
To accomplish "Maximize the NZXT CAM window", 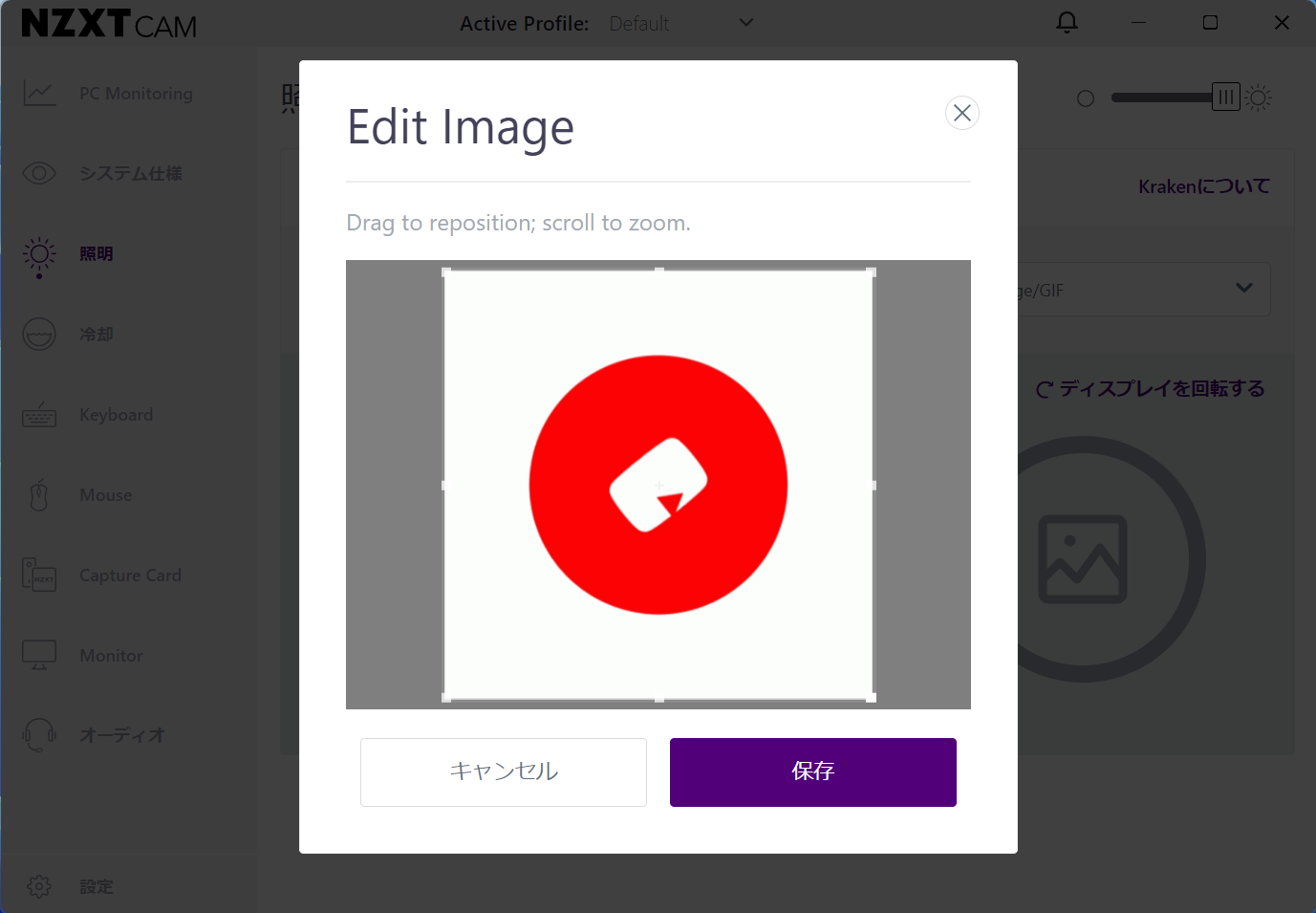I will click(1210, 22).
